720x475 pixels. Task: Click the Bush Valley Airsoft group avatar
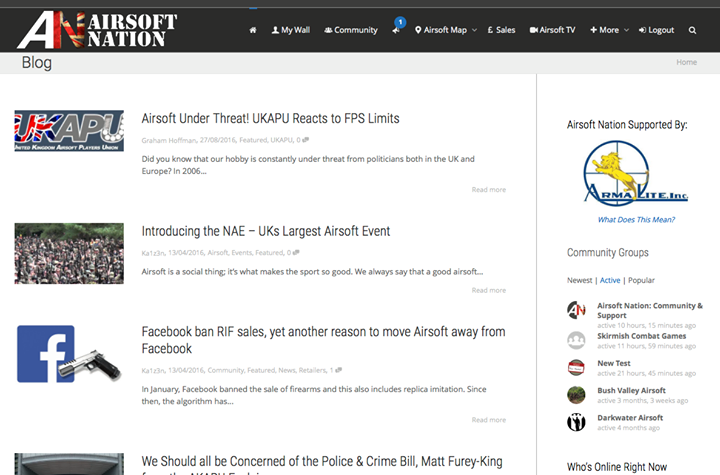pyautogui.click(x=576, y=395)
